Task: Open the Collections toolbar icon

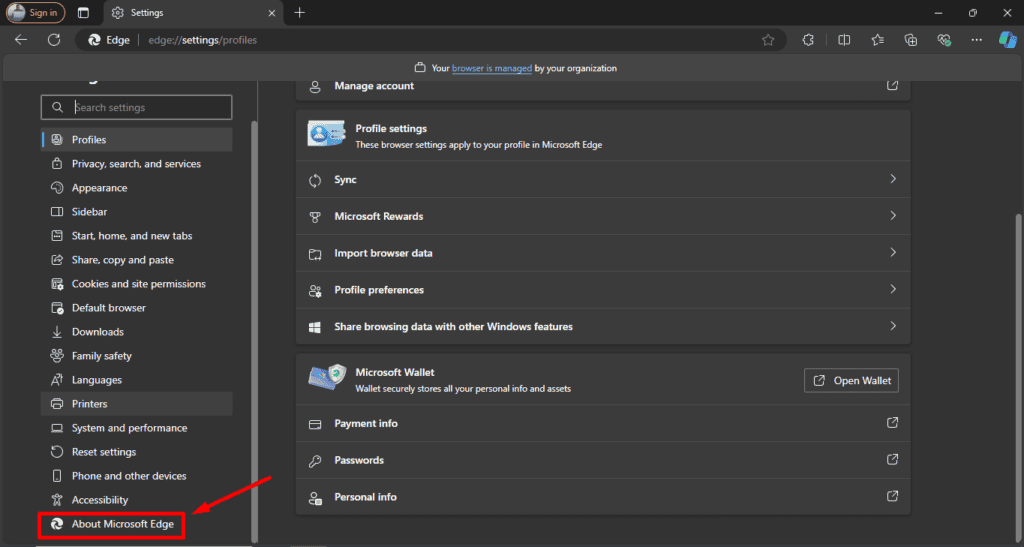Action: [x=910, y=40]
